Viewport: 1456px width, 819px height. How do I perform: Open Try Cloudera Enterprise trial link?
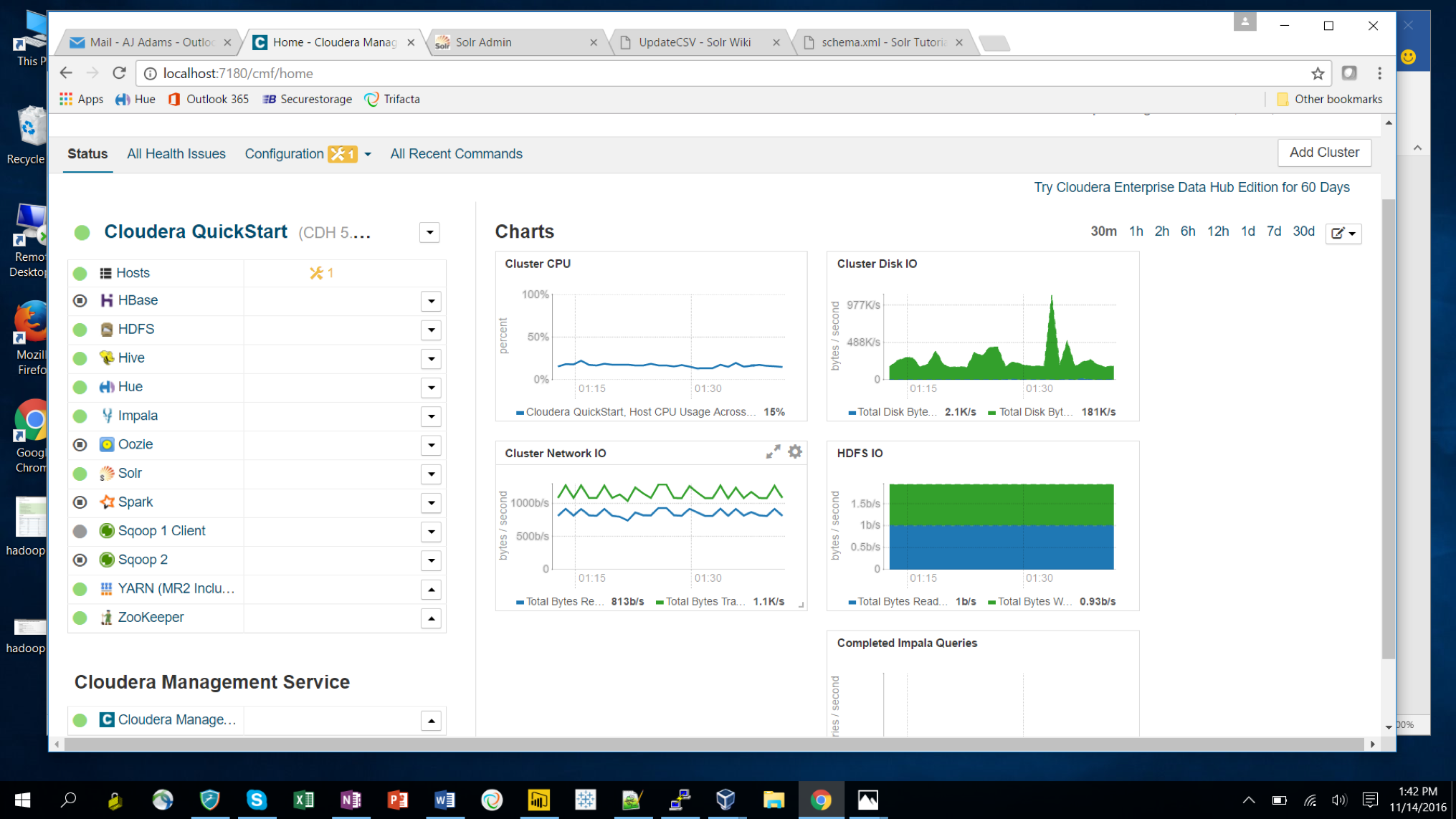click(x=1191, y=187)
